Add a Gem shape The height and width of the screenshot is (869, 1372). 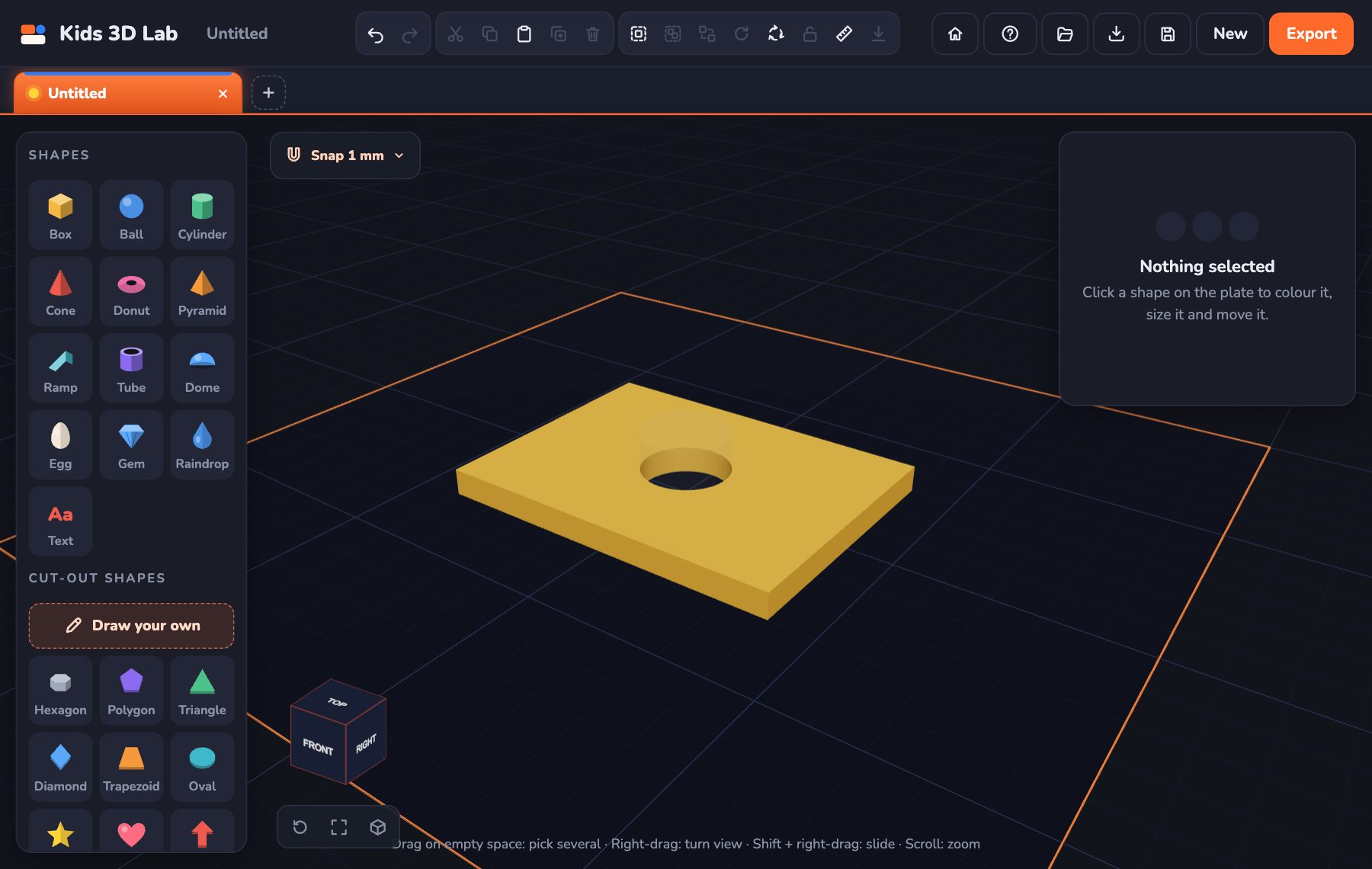(x=131, y=444)
